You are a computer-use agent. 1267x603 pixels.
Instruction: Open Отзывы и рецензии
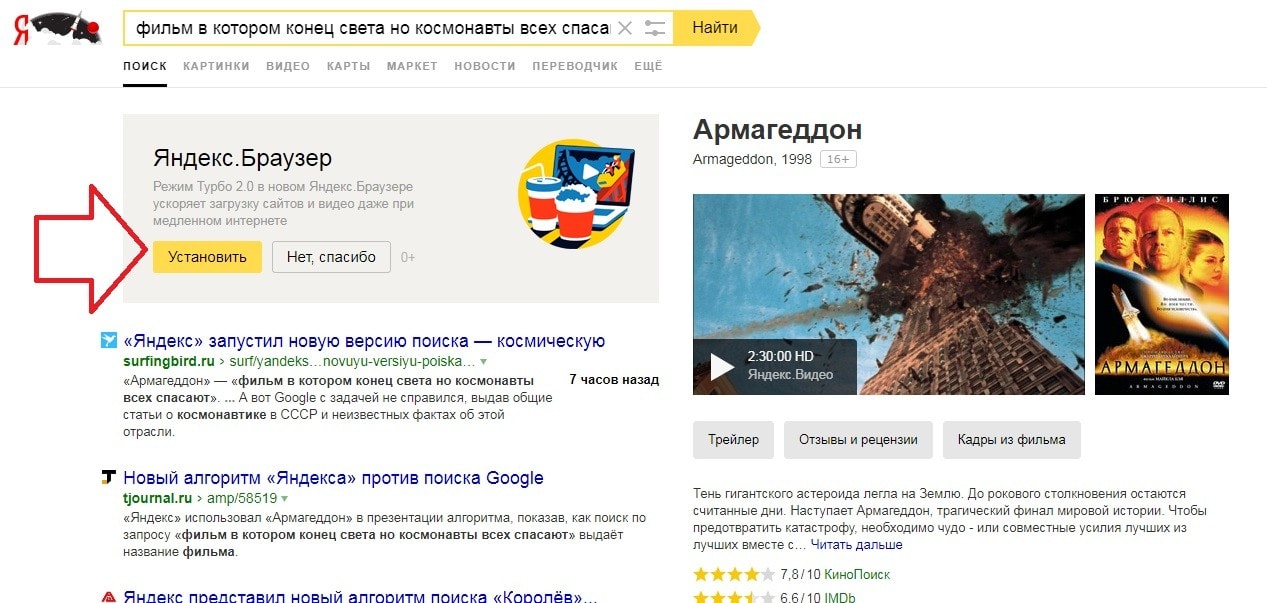tap(858, 439)
